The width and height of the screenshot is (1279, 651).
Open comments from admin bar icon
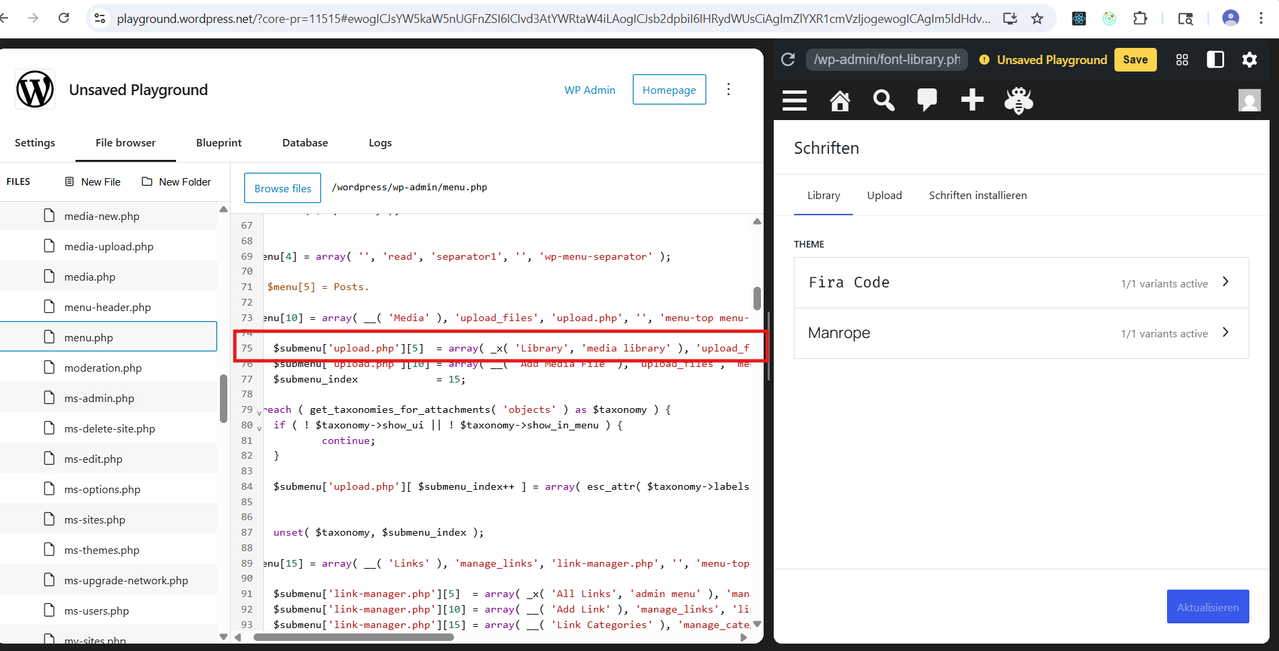click(x=927, y=100)
